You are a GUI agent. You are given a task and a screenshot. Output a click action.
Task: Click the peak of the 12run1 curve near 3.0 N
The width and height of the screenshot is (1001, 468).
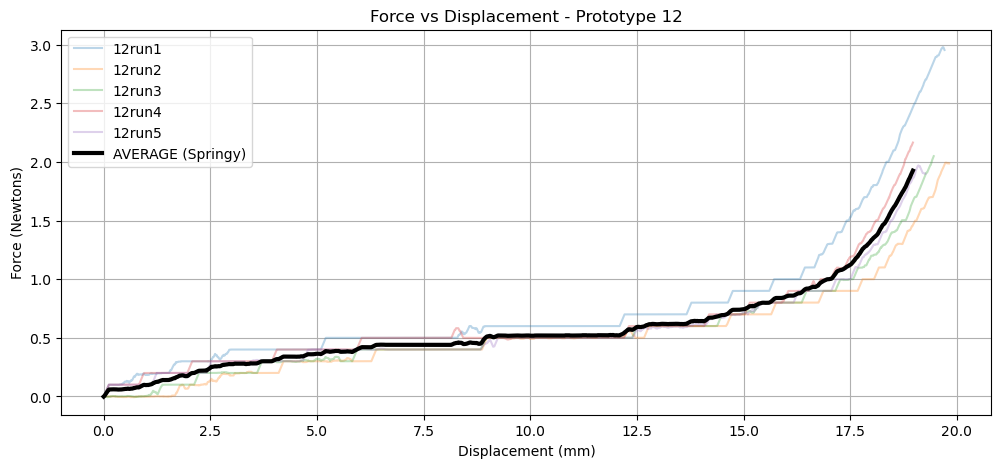point(943,47)
